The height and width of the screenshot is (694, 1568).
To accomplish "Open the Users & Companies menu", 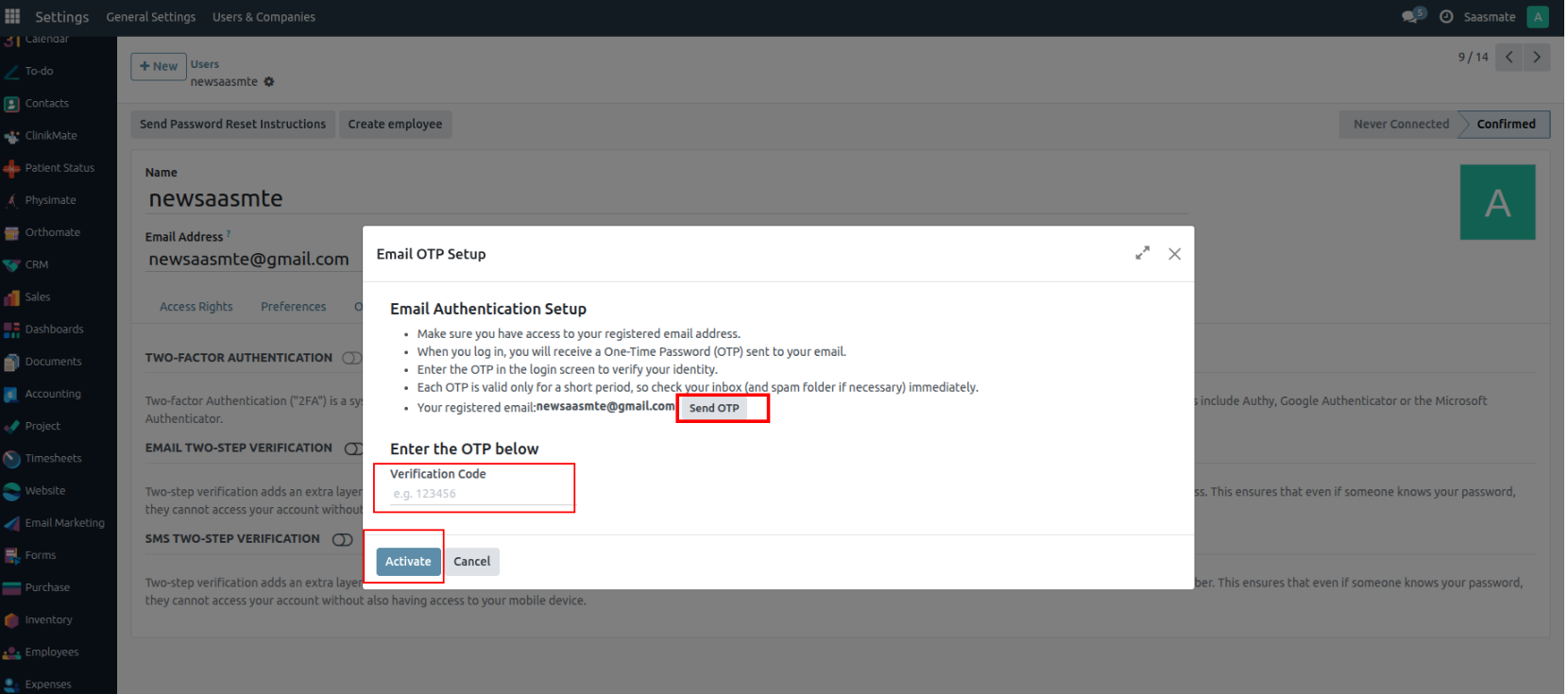I will 264,17.
